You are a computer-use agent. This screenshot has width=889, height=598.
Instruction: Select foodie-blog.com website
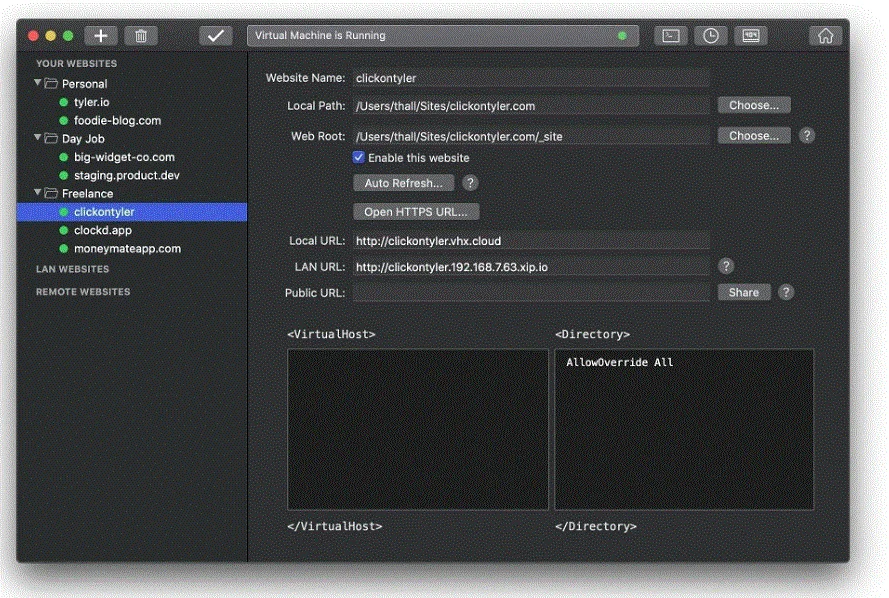click(132, 120)
